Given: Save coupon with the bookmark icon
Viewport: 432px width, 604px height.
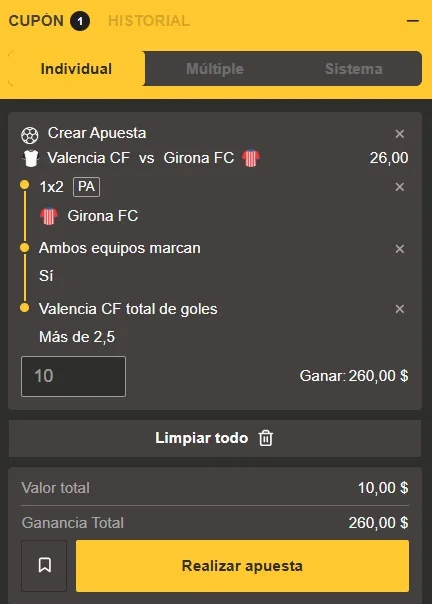Looking at the screenshot, I should [44, 565].
